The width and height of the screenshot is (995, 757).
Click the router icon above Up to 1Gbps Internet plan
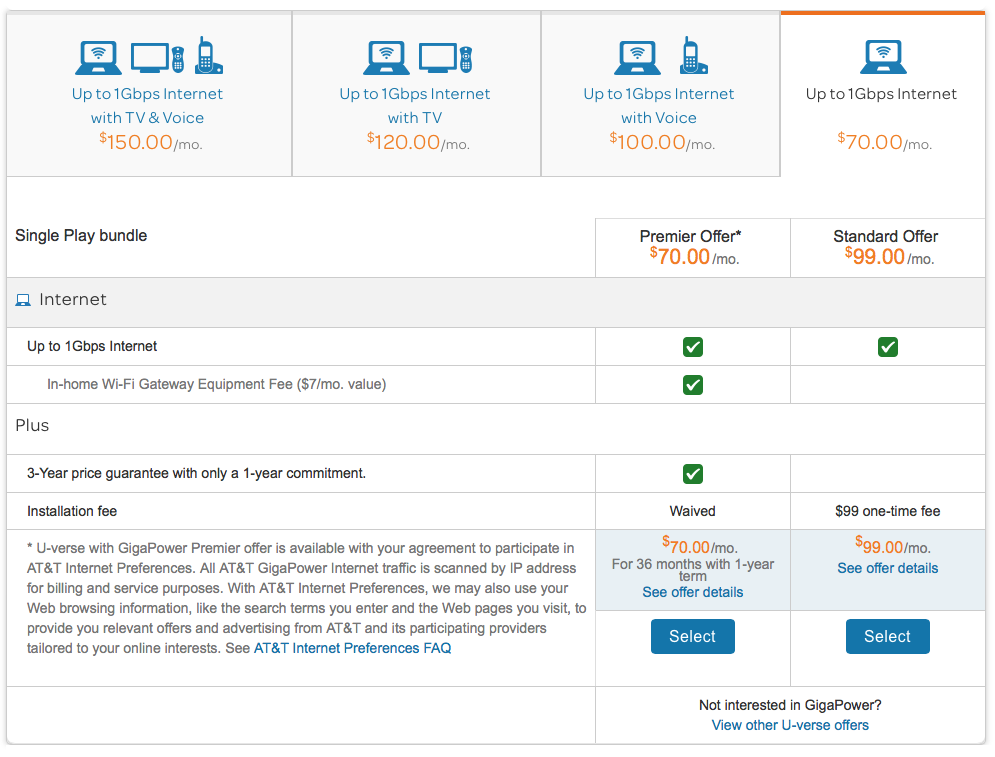pos(883,57)
